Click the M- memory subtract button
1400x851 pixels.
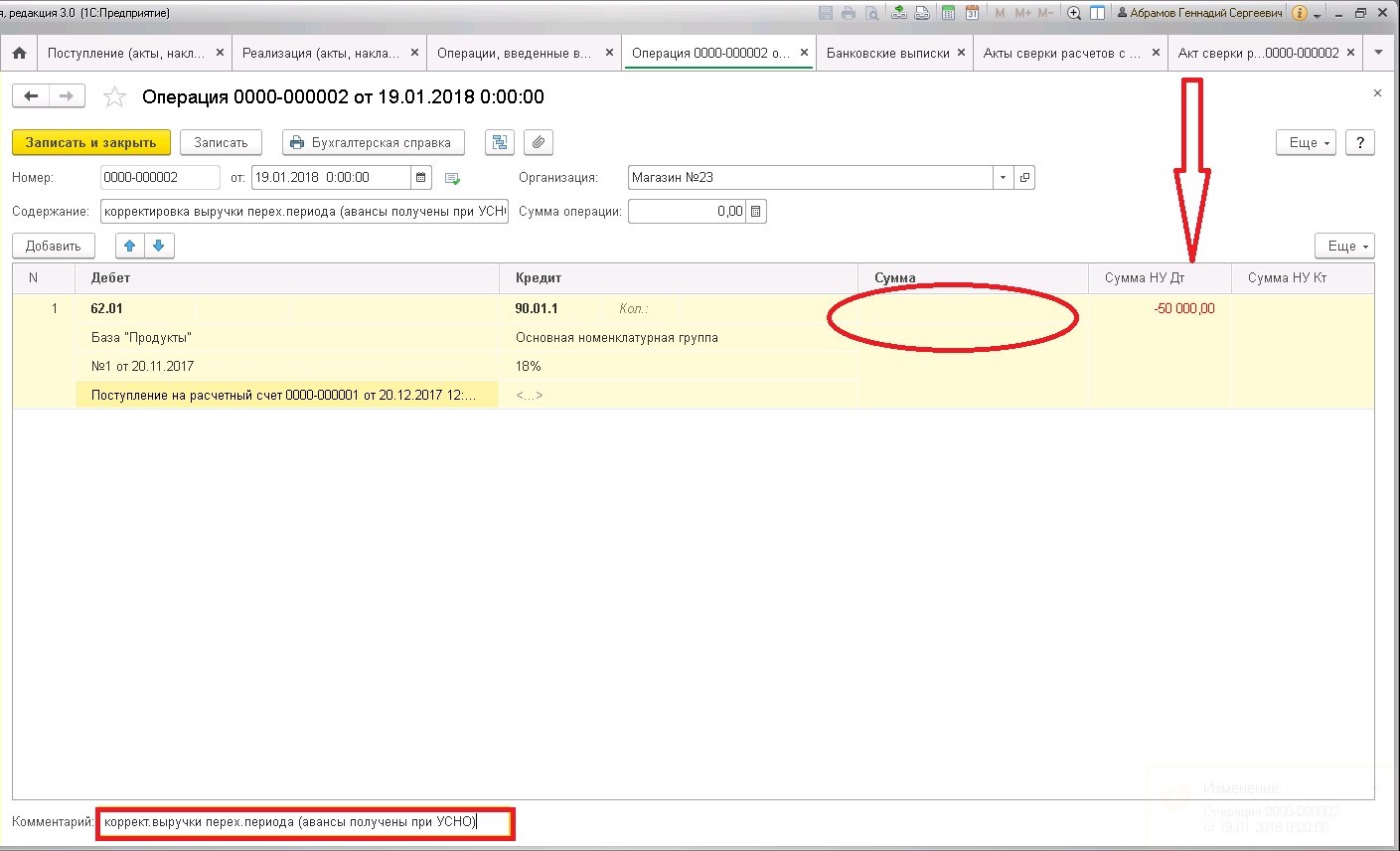coord(1045,13)
